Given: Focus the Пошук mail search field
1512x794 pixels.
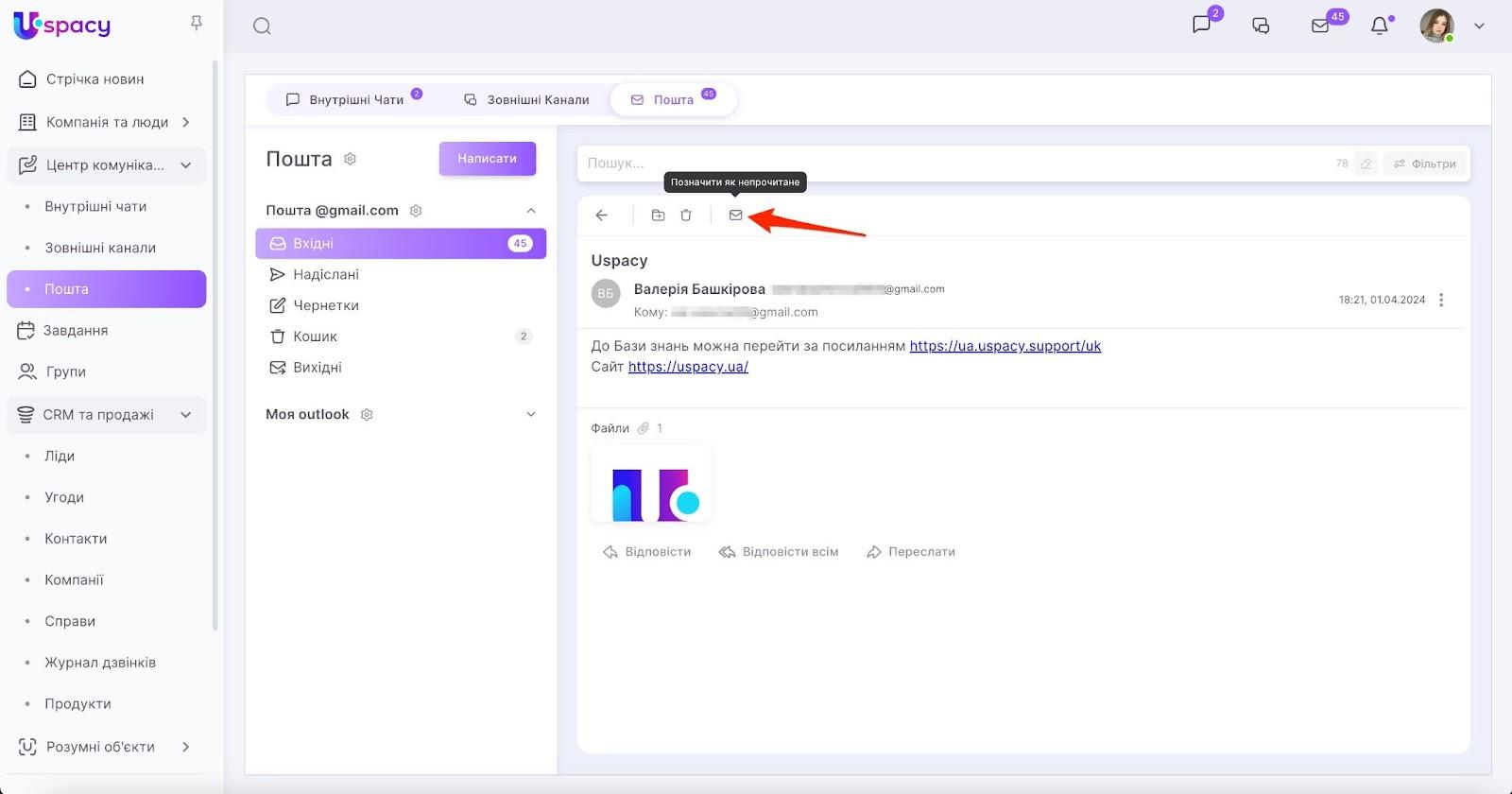Looking at the screenshot, I should tap(954, 164).
